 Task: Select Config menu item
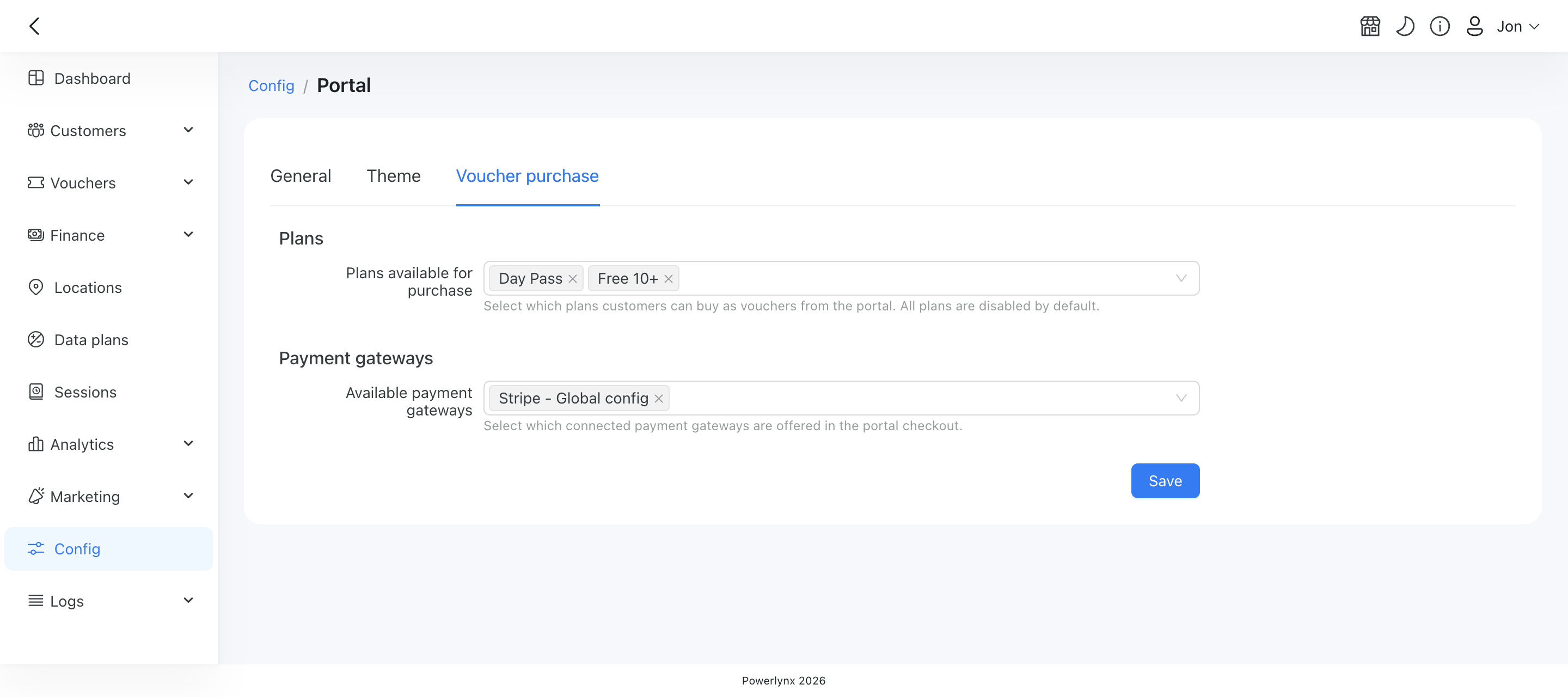coord(108,548)
